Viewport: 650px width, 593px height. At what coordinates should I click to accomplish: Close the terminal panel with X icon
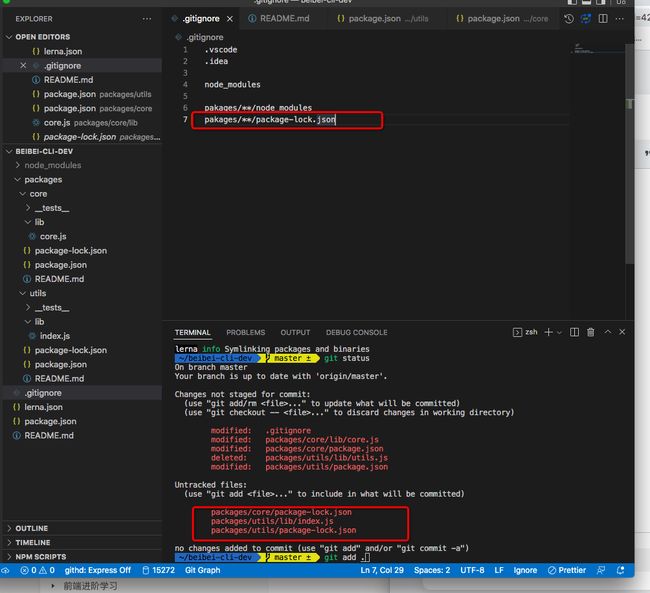point(624,332)
